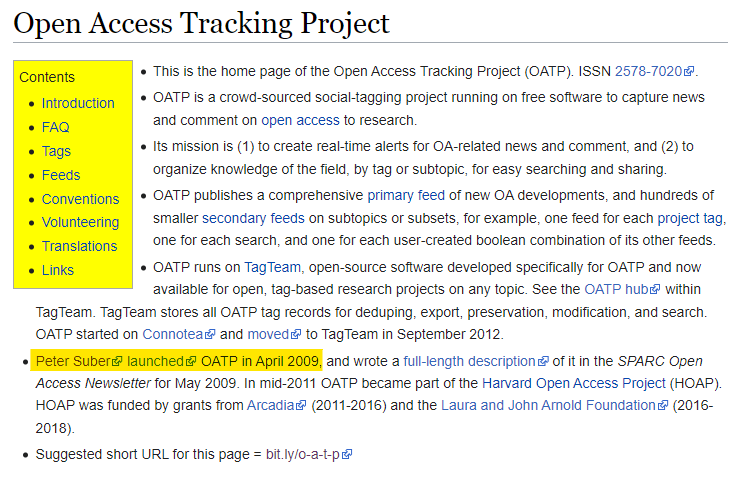The width and height of the screenshot is (735, 477).
Task: Click external-link icon after 2578-7020
Action: pyautogui.click(x=689, y=72)
